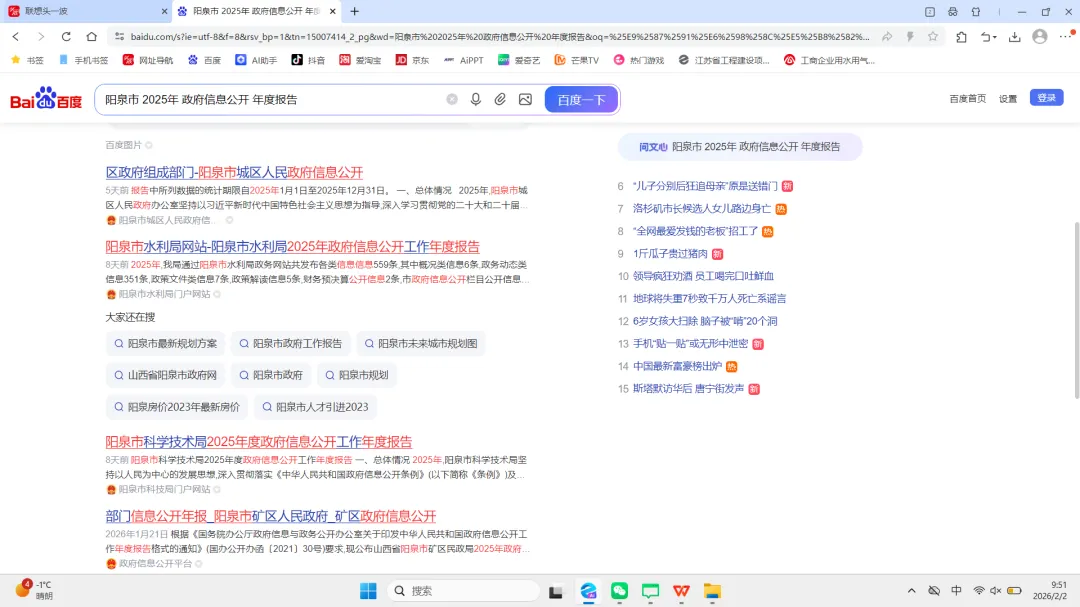Click the browser forward arrow
This screenshot has height=607, width=1080.
pyautogui.click(x=41, y=37)
